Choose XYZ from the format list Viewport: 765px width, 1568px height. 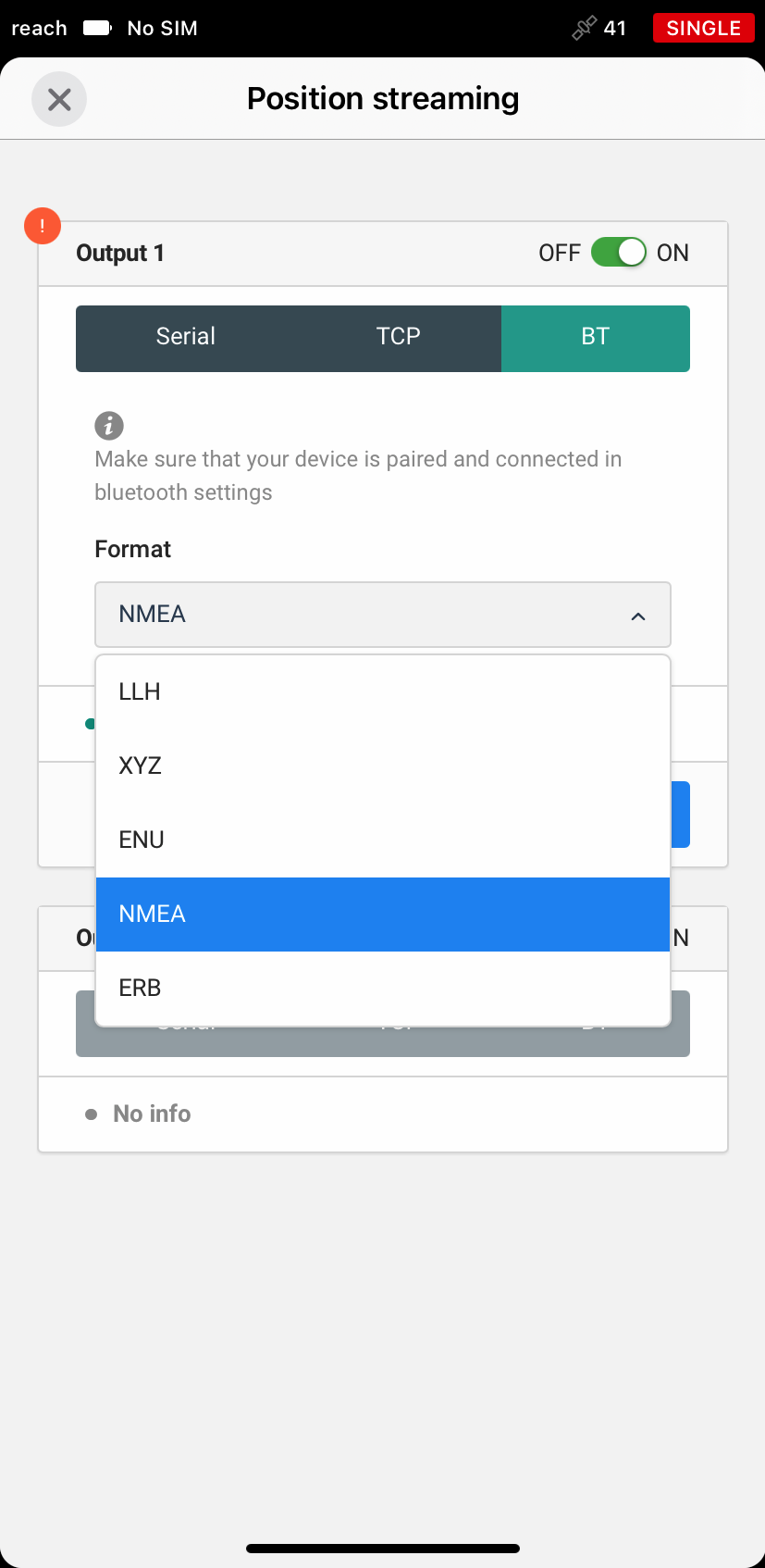click(x=383, y=766)
